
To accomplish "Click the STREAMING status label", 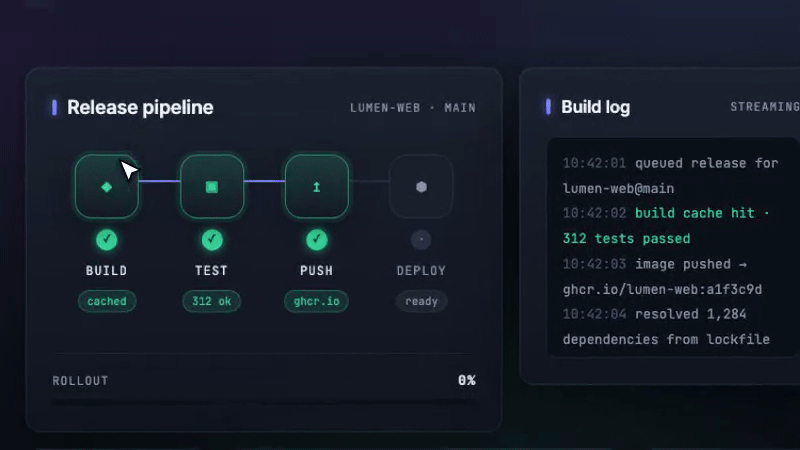I will coord(765,107).
